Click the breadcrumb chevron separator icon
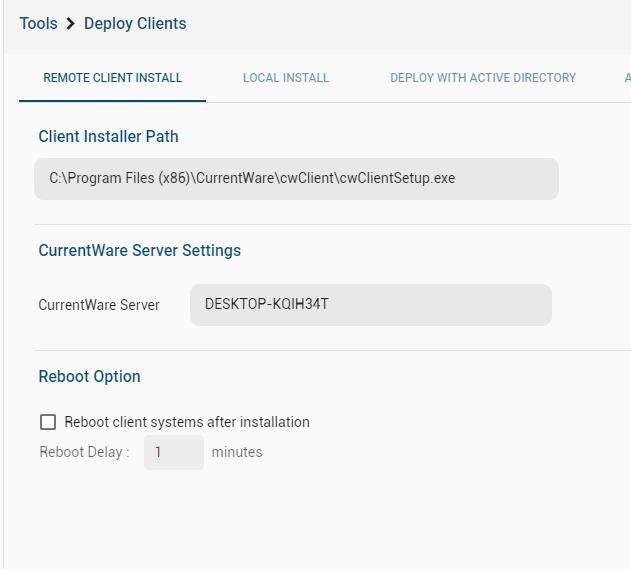631x569 pixels. (71, 24)
